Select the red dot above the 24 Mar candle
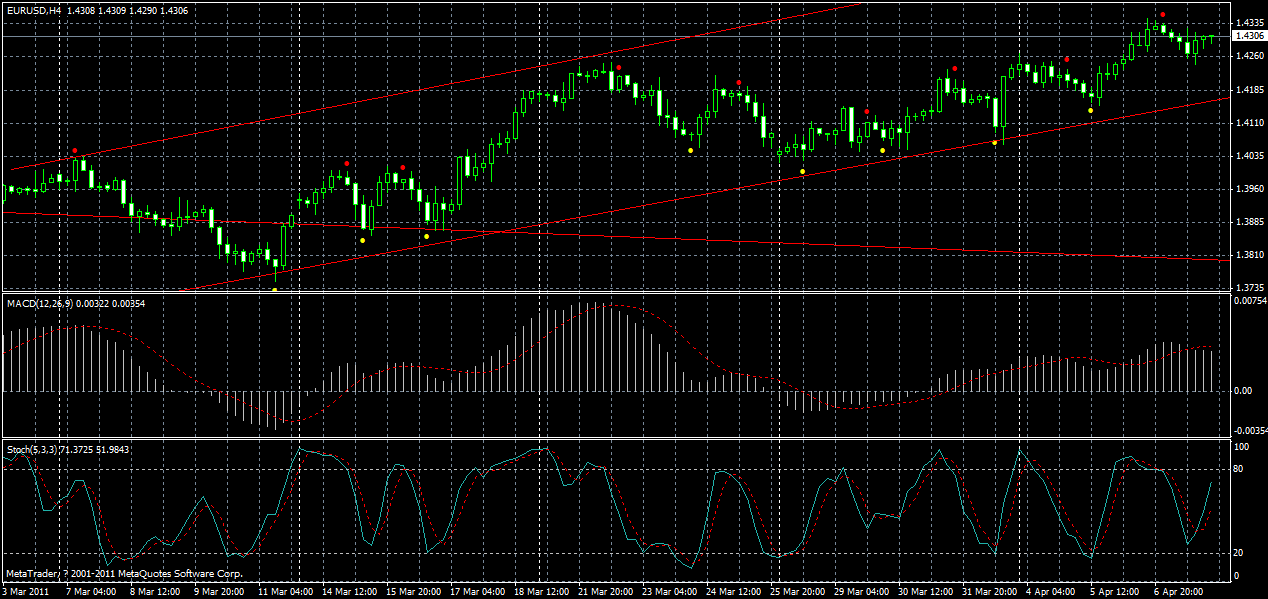 tap(739, 83)
